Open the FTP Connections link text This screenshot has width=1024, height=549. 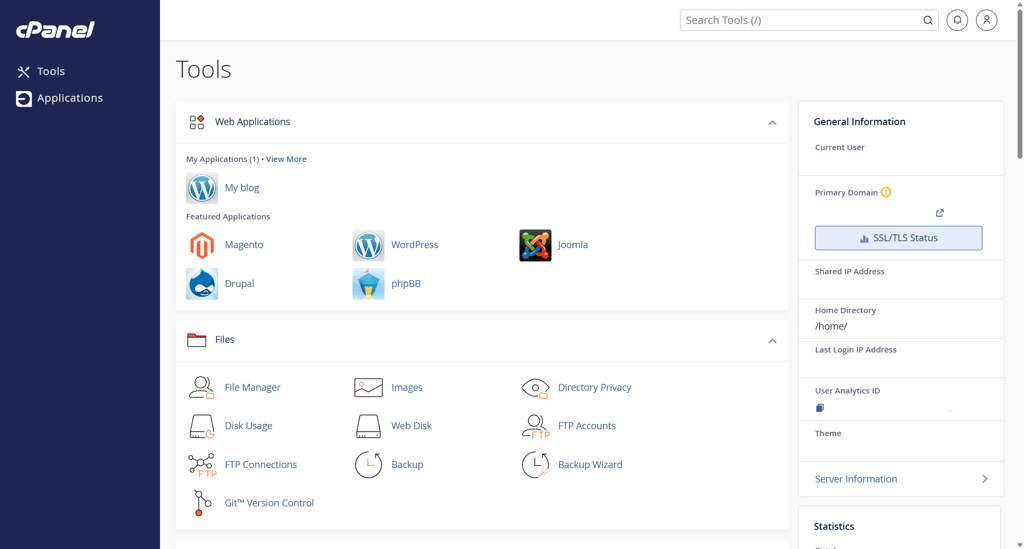click(261, 465)
